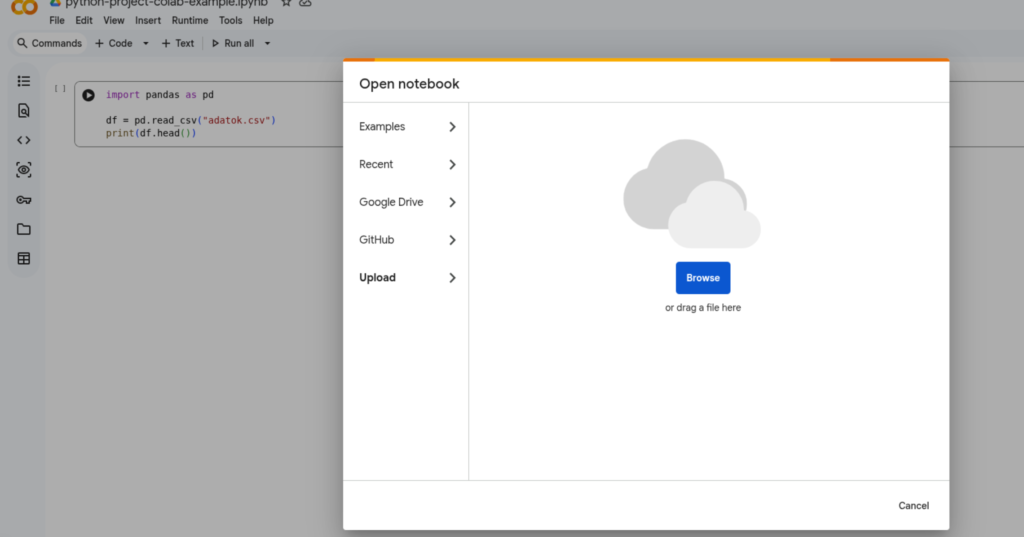Open the Find and replace sidebar icon
Viewport: 1024px width, 537px height.
pos(24,110)
